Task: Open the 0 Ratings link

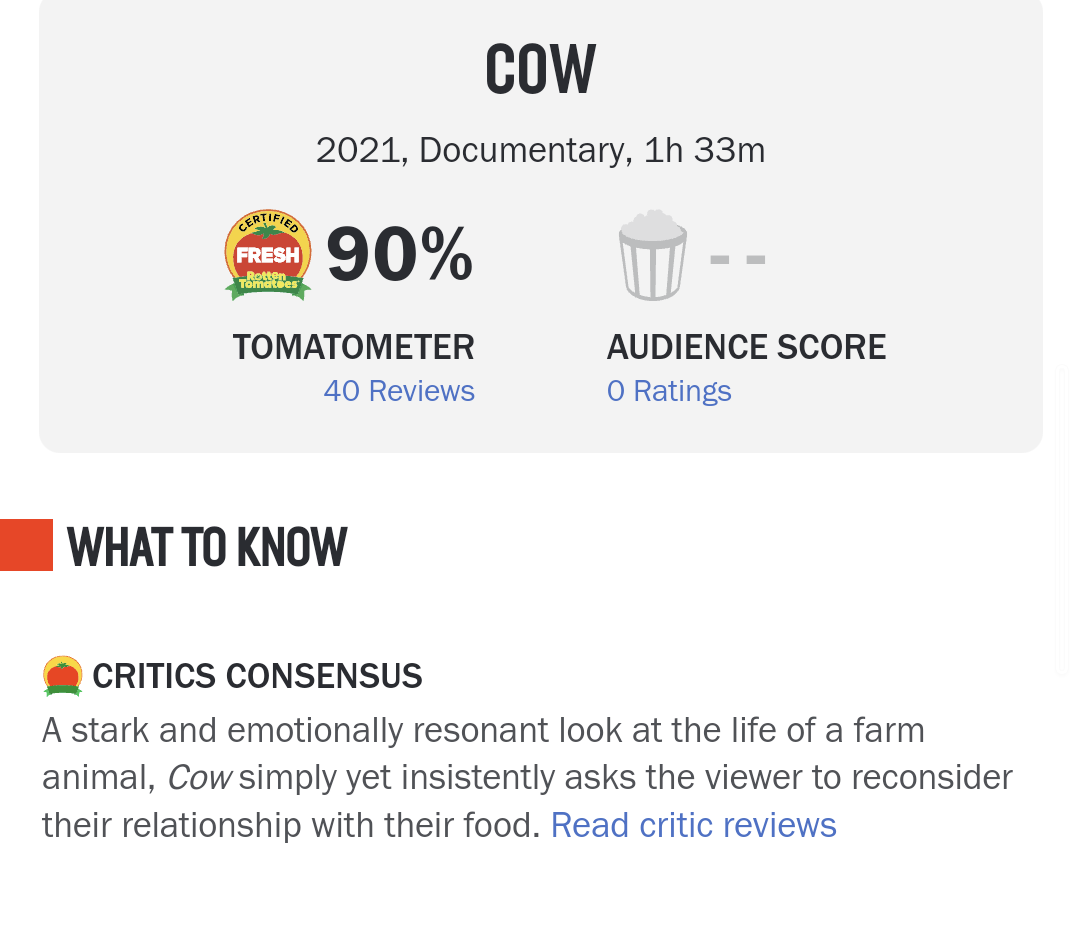Action: [x=669, y=391]
